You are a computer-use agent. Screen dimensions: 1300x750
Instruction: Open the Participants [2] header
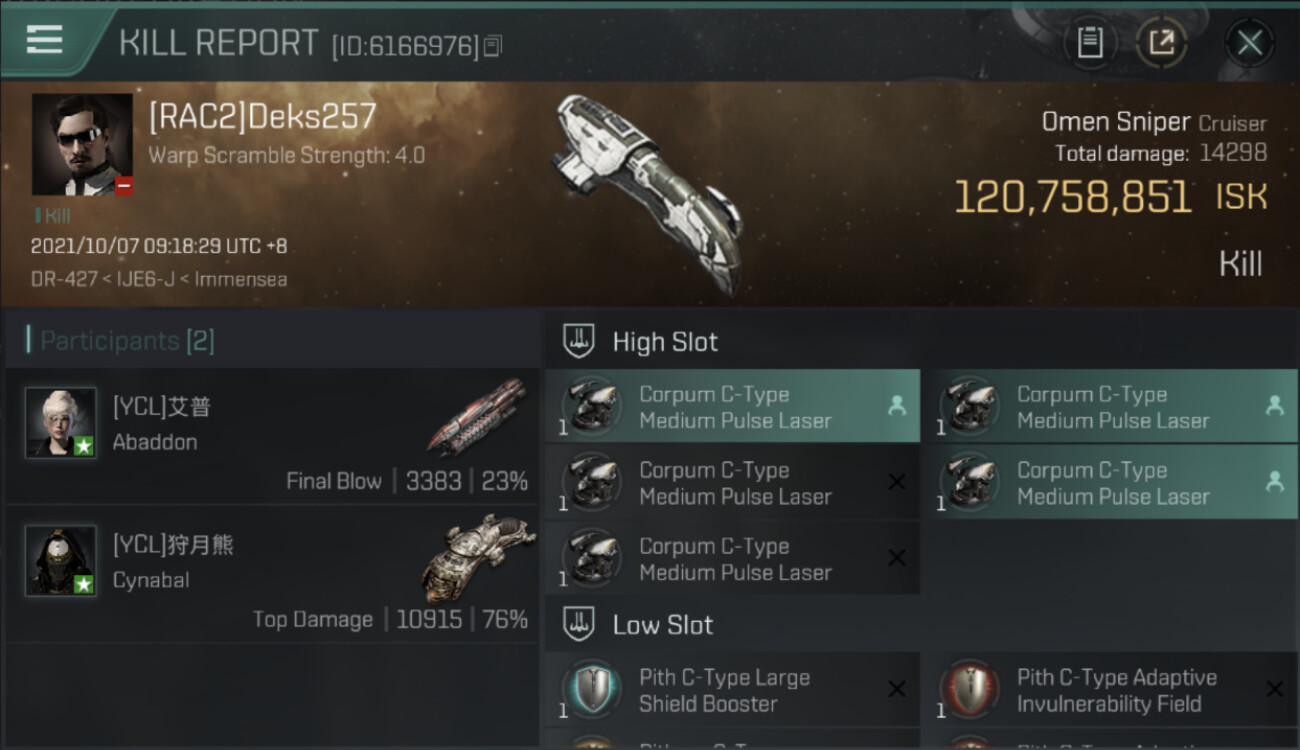(120, 341)
